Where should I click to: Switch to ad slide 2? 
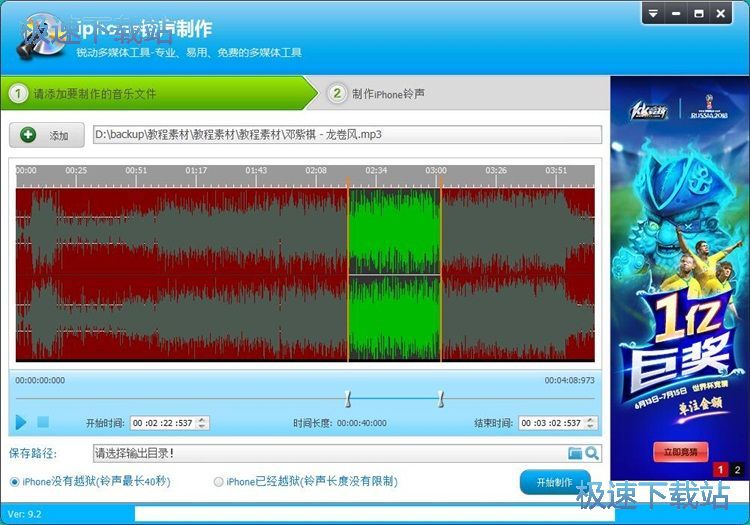pyautogui.click(x=737, y=470)
